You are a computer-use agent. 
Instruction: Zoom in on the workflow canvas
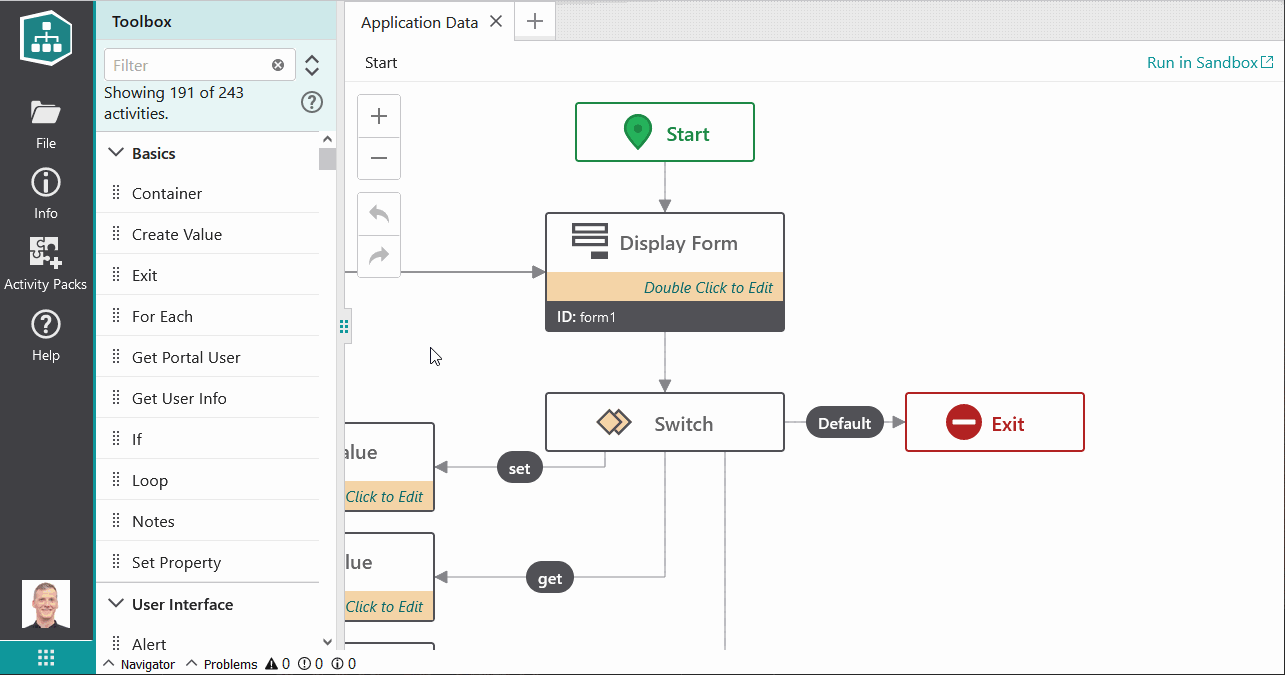click(379, 116)
